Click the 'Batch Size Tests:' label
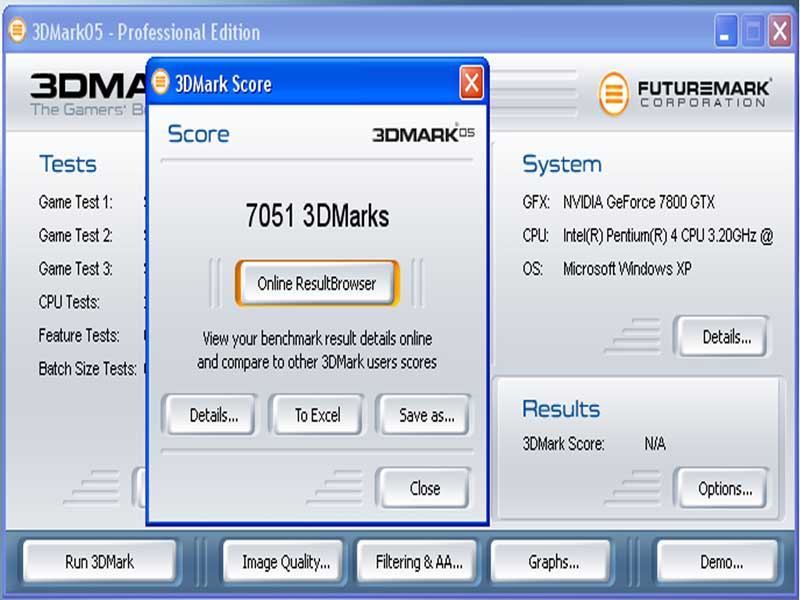This screenshot has height=600, width=800. 88,368
